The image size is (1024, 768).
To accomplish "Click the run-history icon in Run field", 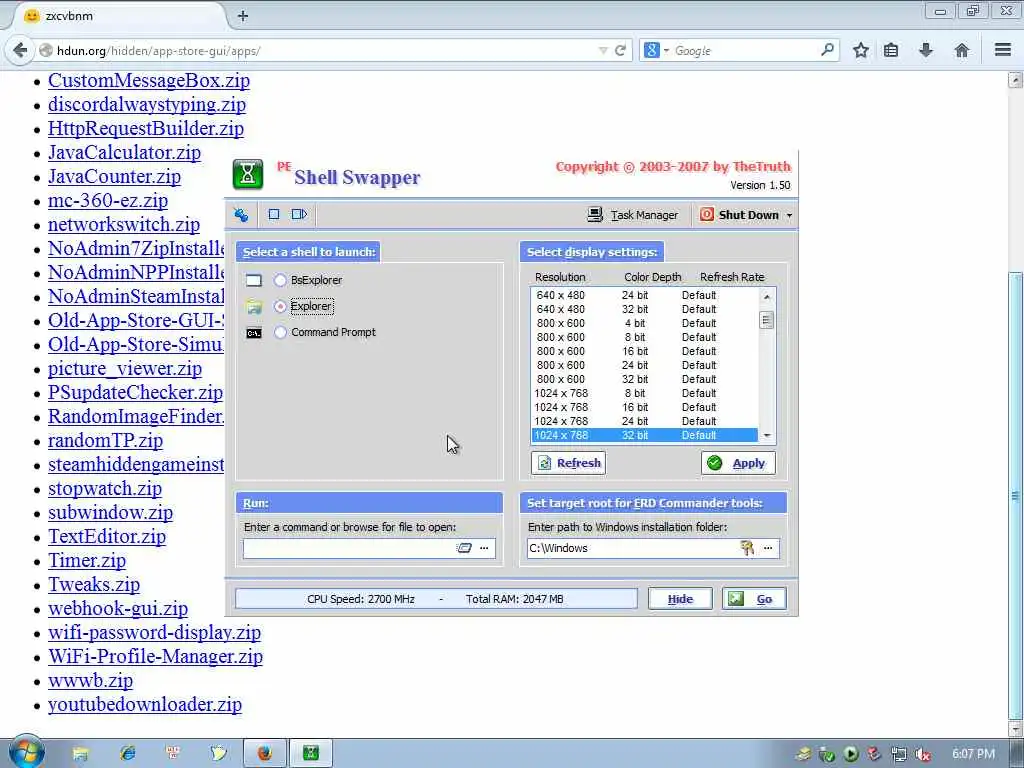I will 464,548.
